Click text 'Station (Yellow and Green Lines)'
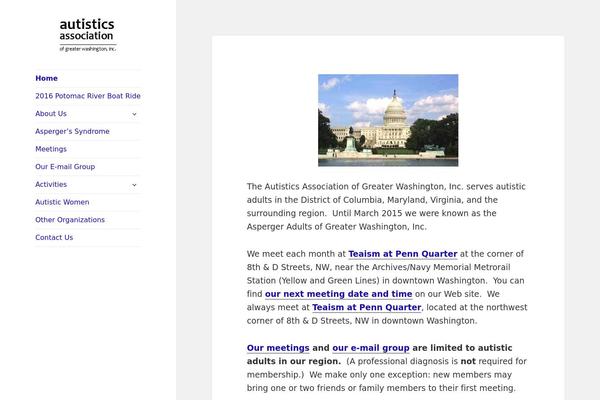 point(313,281)
